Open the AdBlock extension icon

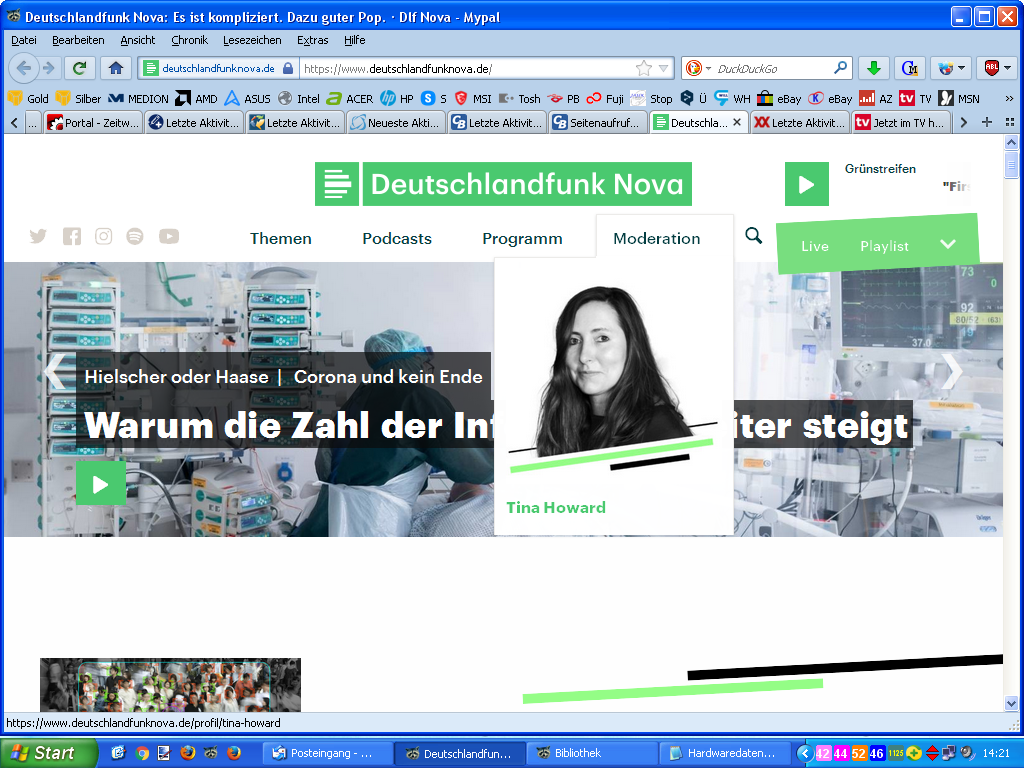tap(991, 68)
